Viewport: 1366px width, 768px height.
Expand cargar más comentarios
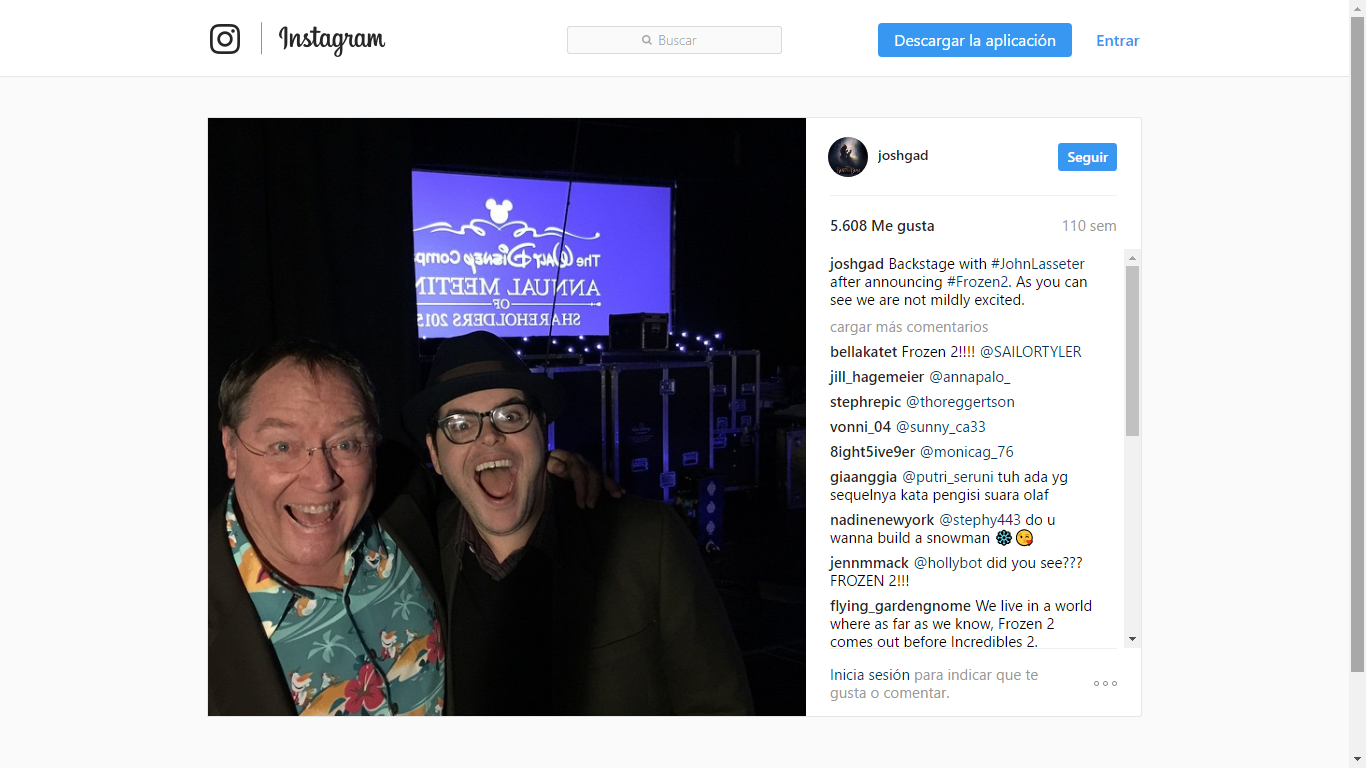tap(909, 327)
